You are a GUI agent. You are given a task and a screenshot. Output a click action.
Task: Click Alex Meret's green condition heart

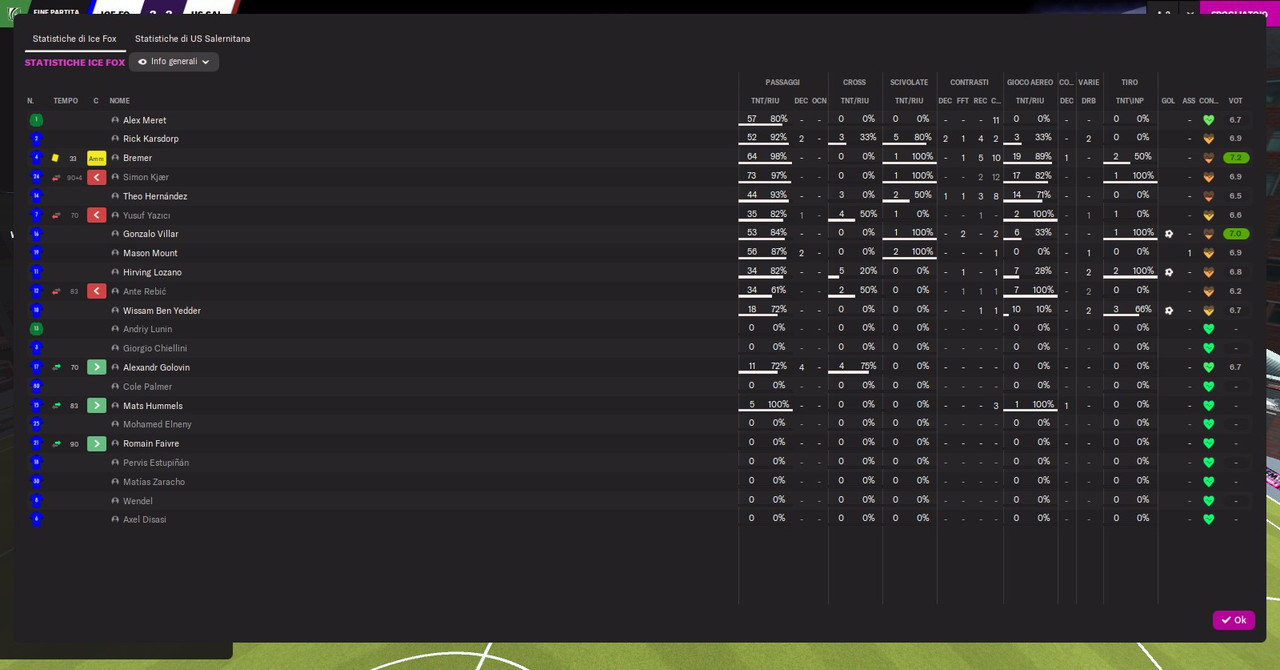(1208, 120)
